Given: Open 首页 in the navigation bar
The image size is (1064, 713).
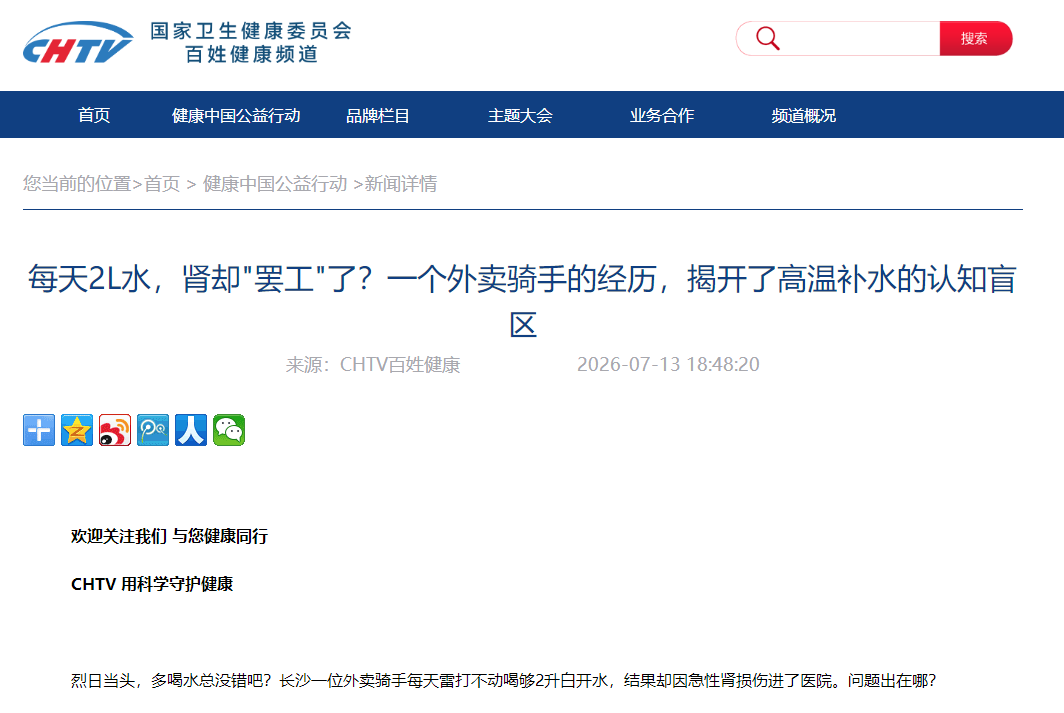Looking at the screenshot, I should [x=94, y=115].
